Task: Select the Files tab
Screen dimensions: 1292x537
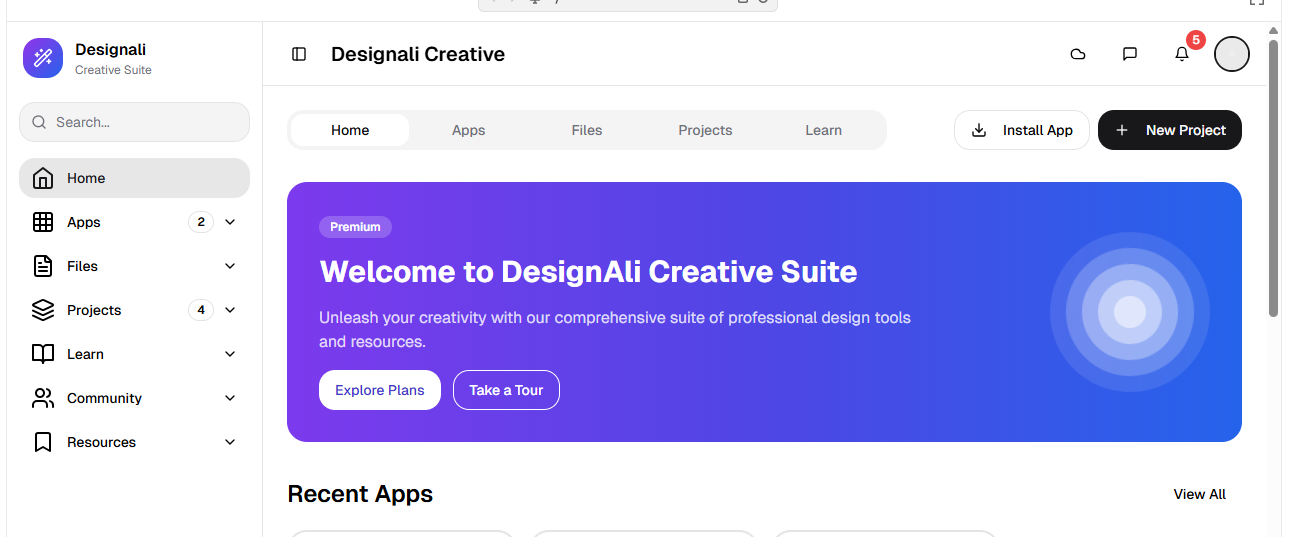Action: [x=587, y=130]
